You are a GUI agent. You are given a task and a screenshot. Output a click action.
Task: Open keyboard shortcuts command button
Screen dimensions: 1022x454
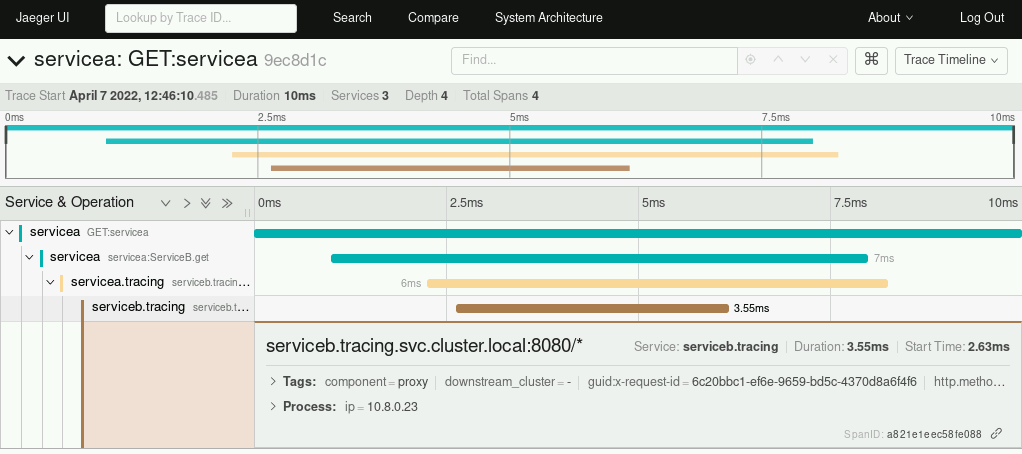[871, 60]
